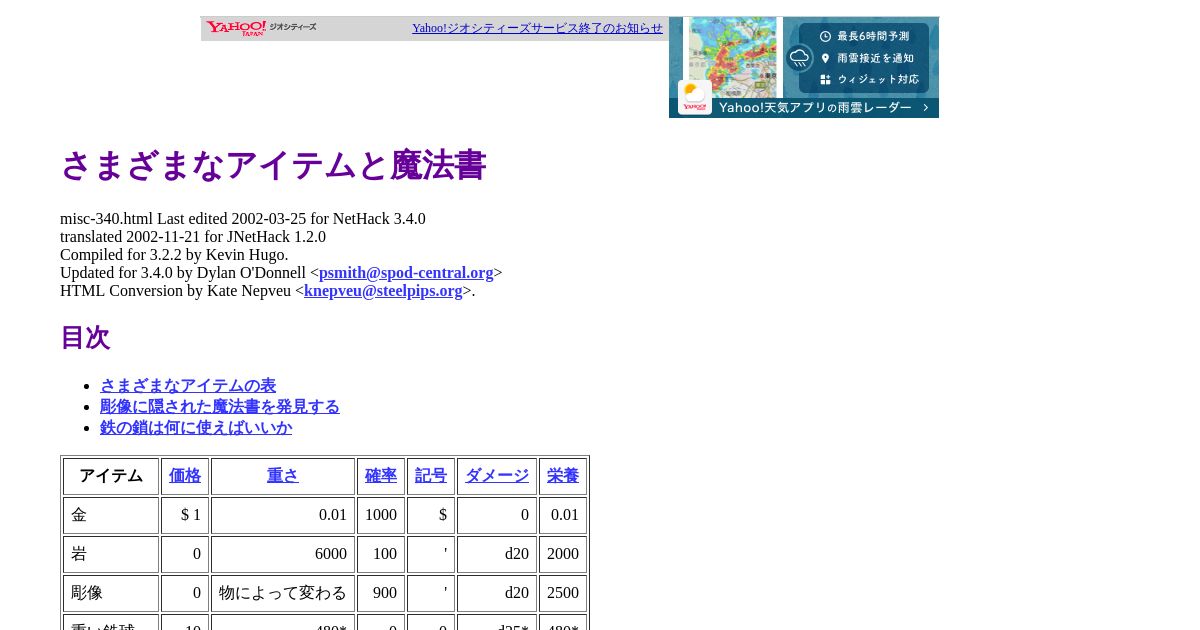Email knepveu@steelpips.org link
1200x630 pixels.
click(383, 291)
